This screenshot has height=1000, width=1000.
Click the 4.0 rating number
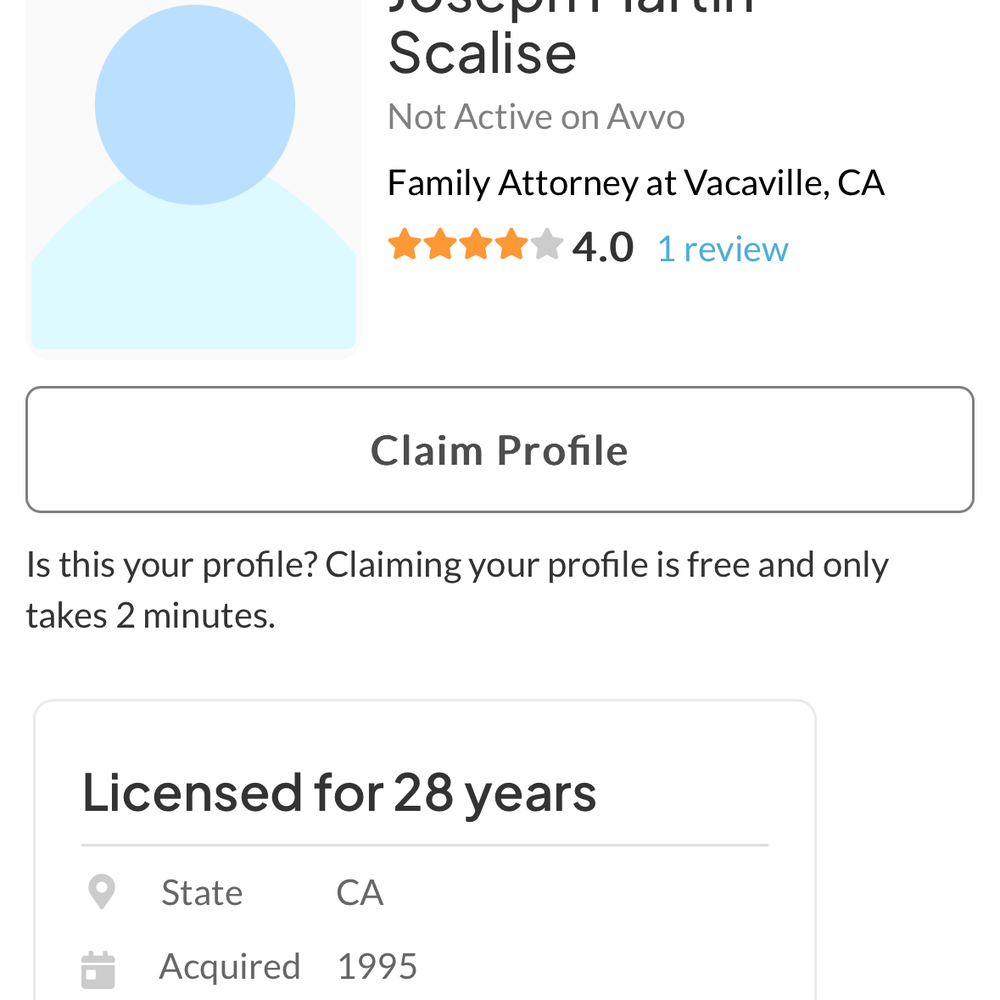click(x=602, y=245)
